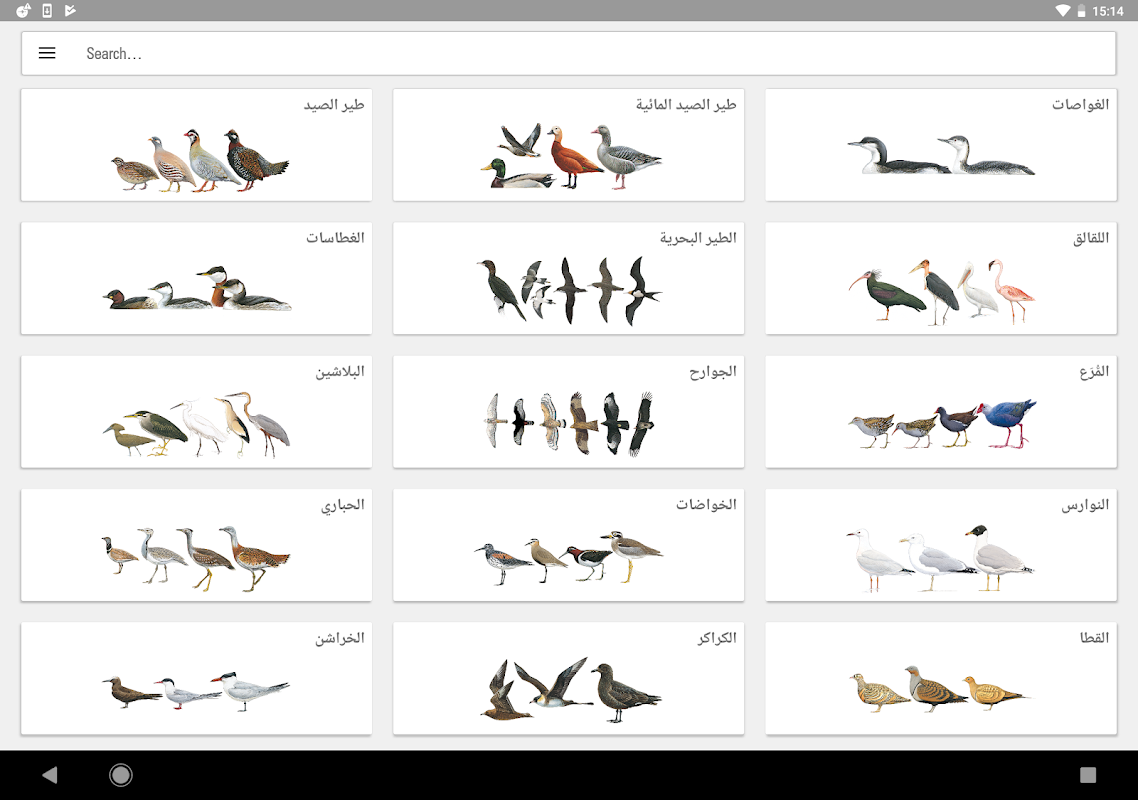Choose the البلاشين herons category

[196, 412]
